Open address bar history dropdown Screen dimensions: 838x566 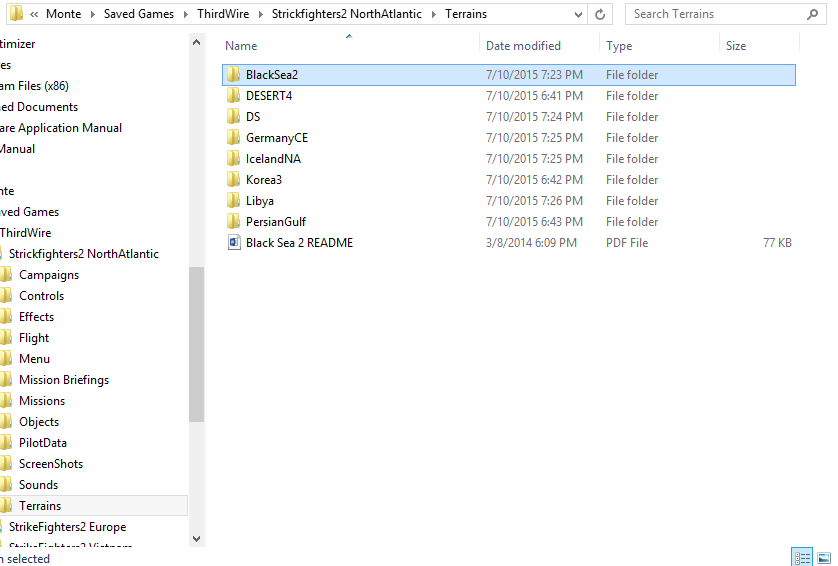(578, 14)
